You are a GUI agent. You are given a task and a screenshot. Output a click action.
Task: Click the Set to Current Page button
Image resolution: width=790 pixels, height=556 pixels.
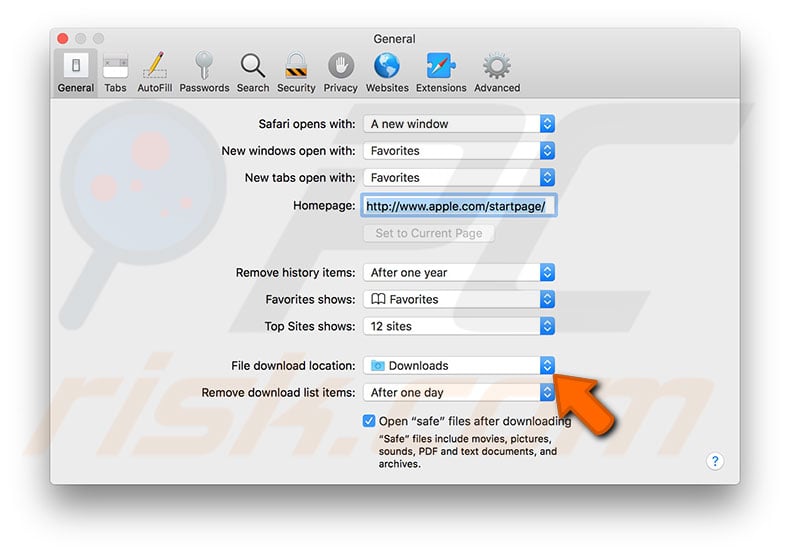[429, 233]
